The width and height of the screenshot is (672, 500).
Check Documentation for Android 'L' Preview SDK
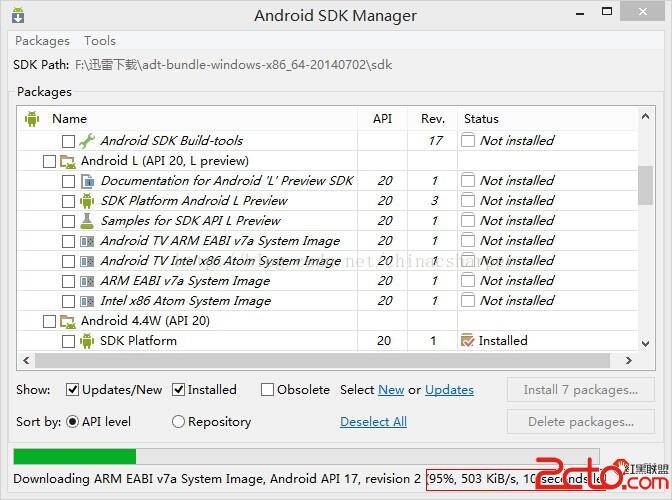click(x=69, y=181)
